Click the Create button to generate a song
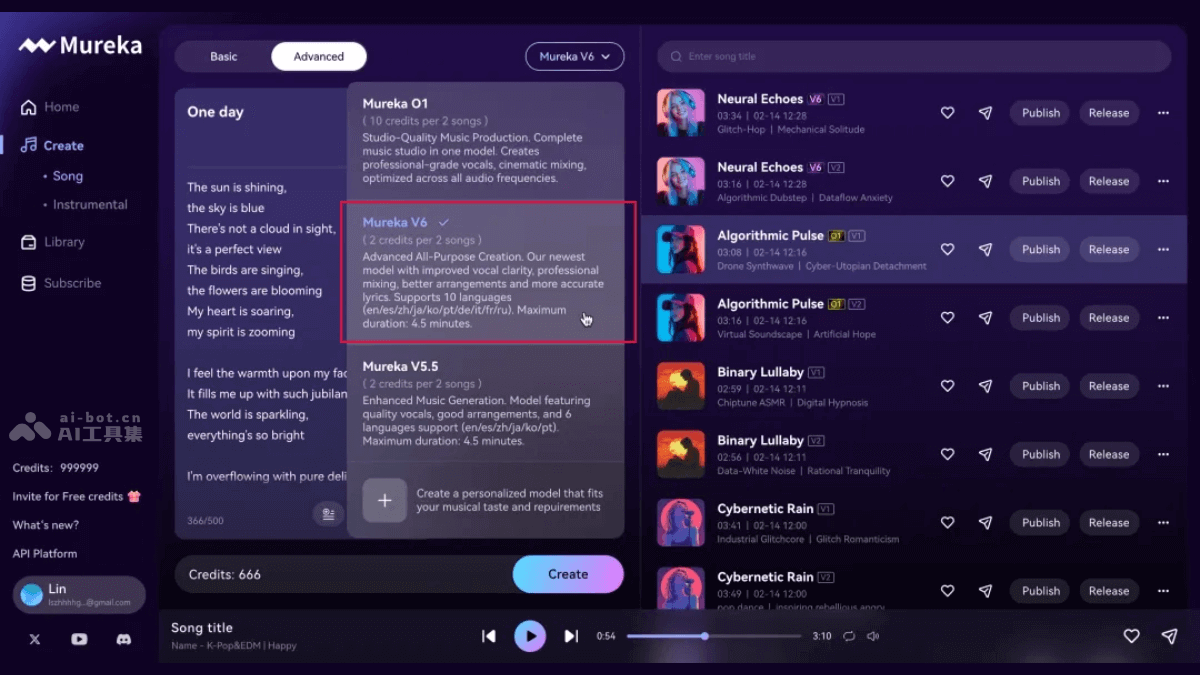The image size is (1200, 675). click(x=568, y=574)
